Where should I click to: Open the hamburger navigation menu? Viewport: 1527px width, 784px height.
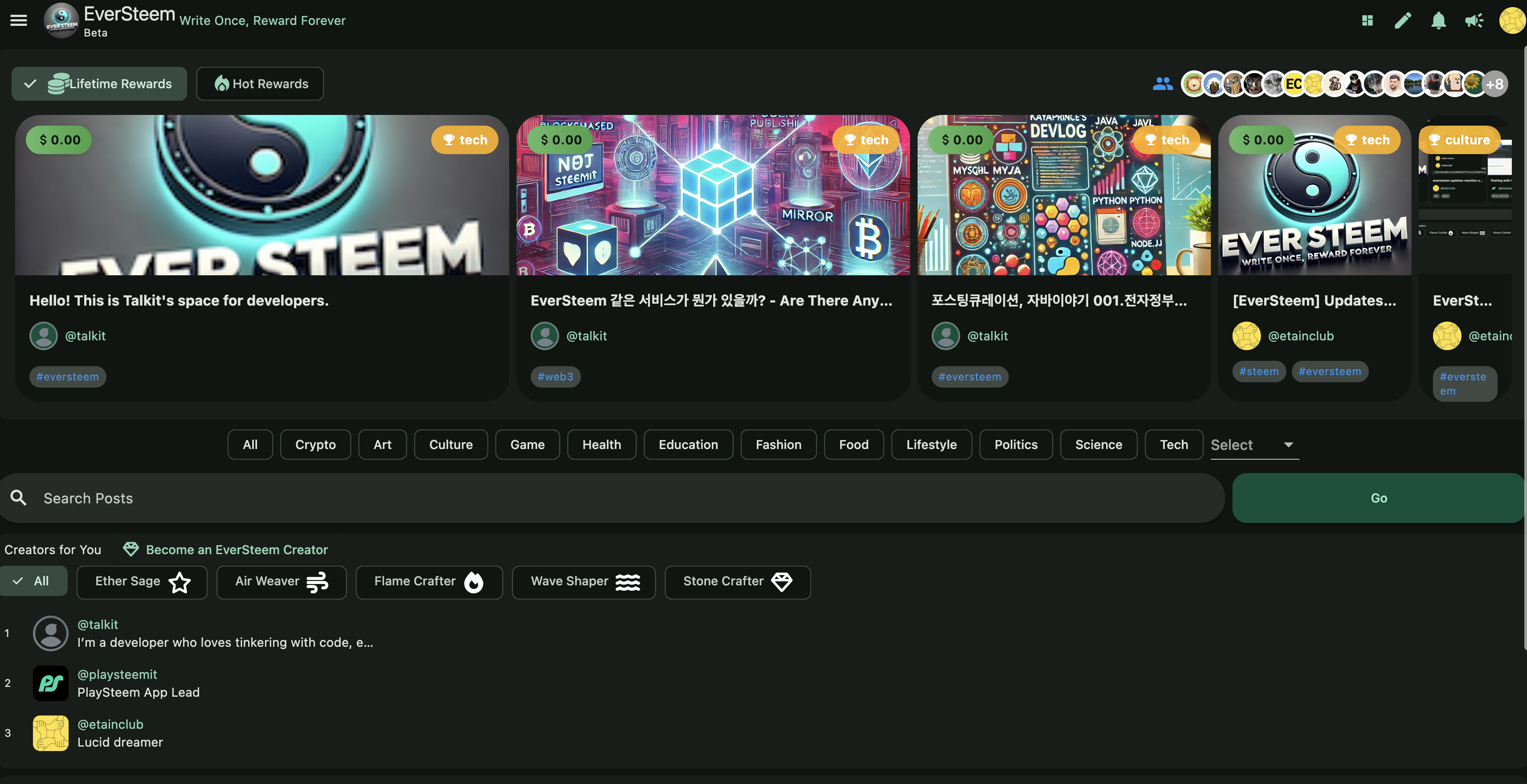(x=19, y=20)
